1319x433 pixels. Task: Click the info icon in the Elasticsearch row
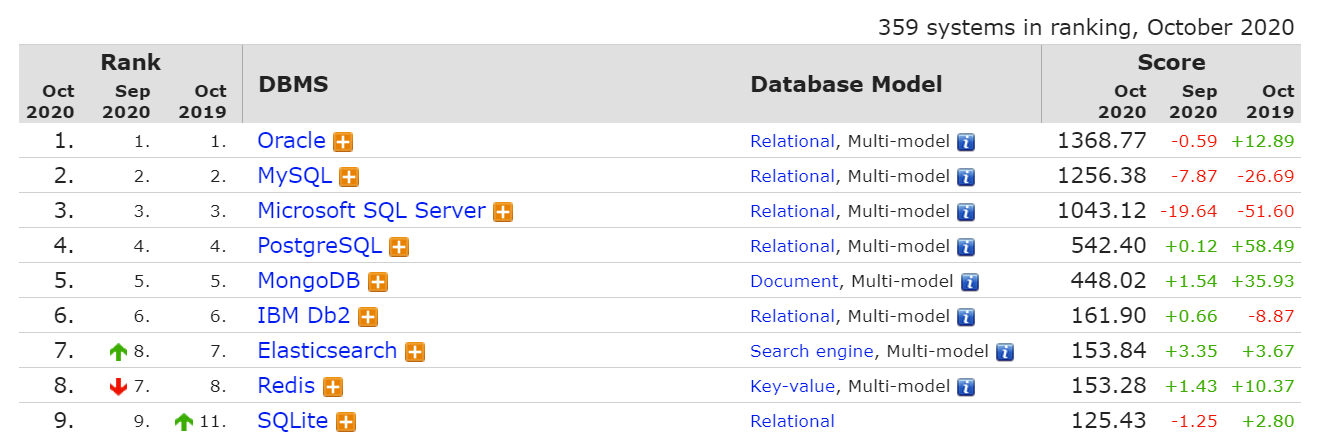tap(1005, 352)
